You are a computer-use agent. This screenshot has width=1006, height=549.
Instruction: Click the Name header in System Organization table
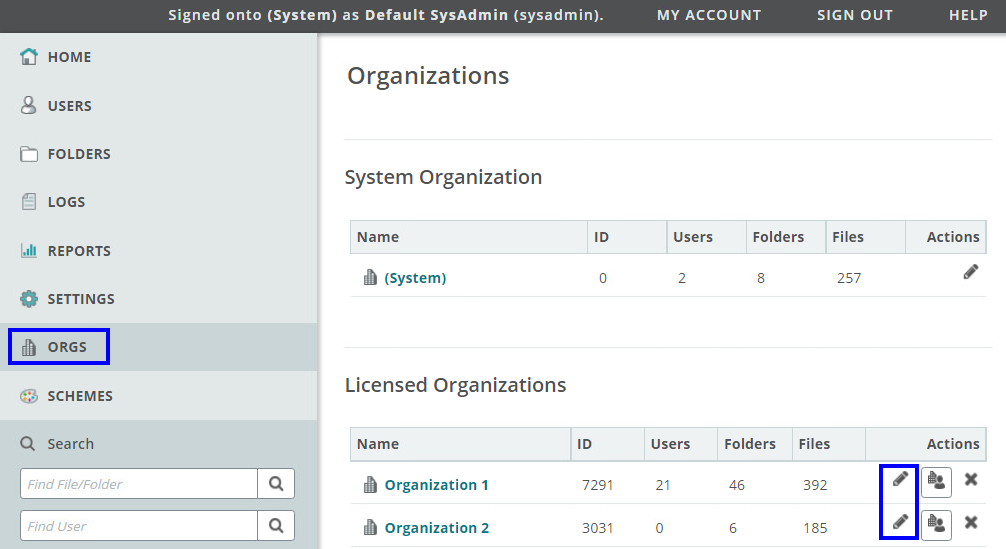pos(378,237)
